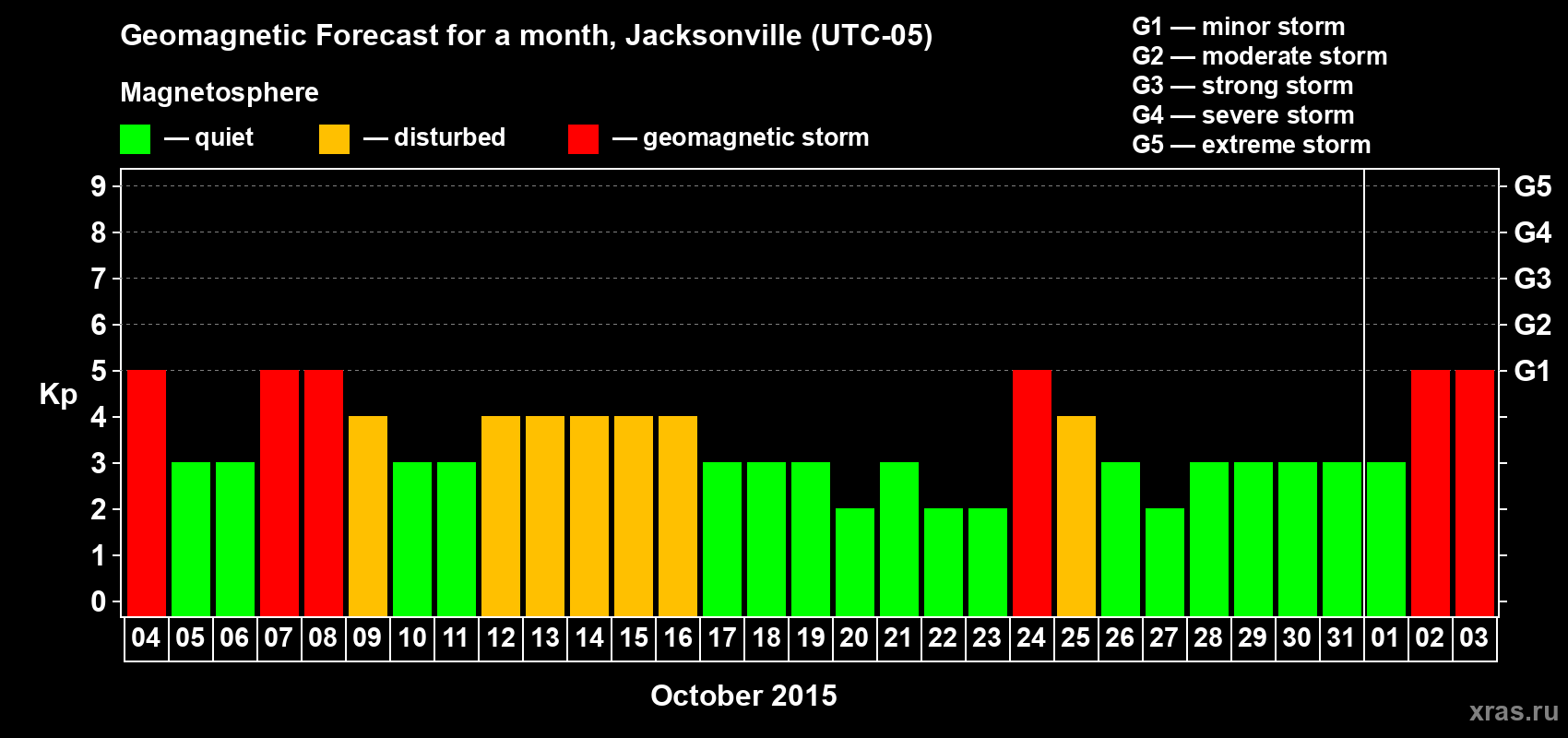Click date label 08 on axis
Screen dimensions: 1568x738
pos(323,638)
